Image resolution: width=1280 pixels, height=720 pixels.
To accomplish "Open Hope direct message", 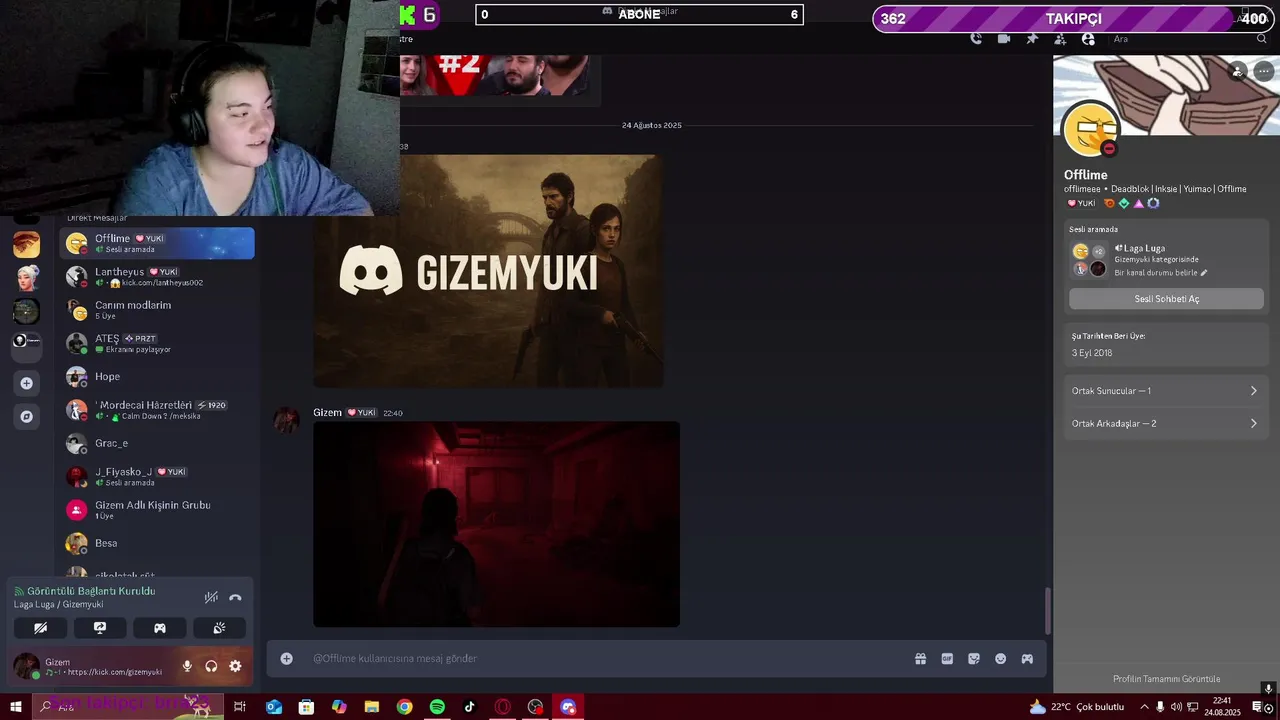I will point(157,376).
